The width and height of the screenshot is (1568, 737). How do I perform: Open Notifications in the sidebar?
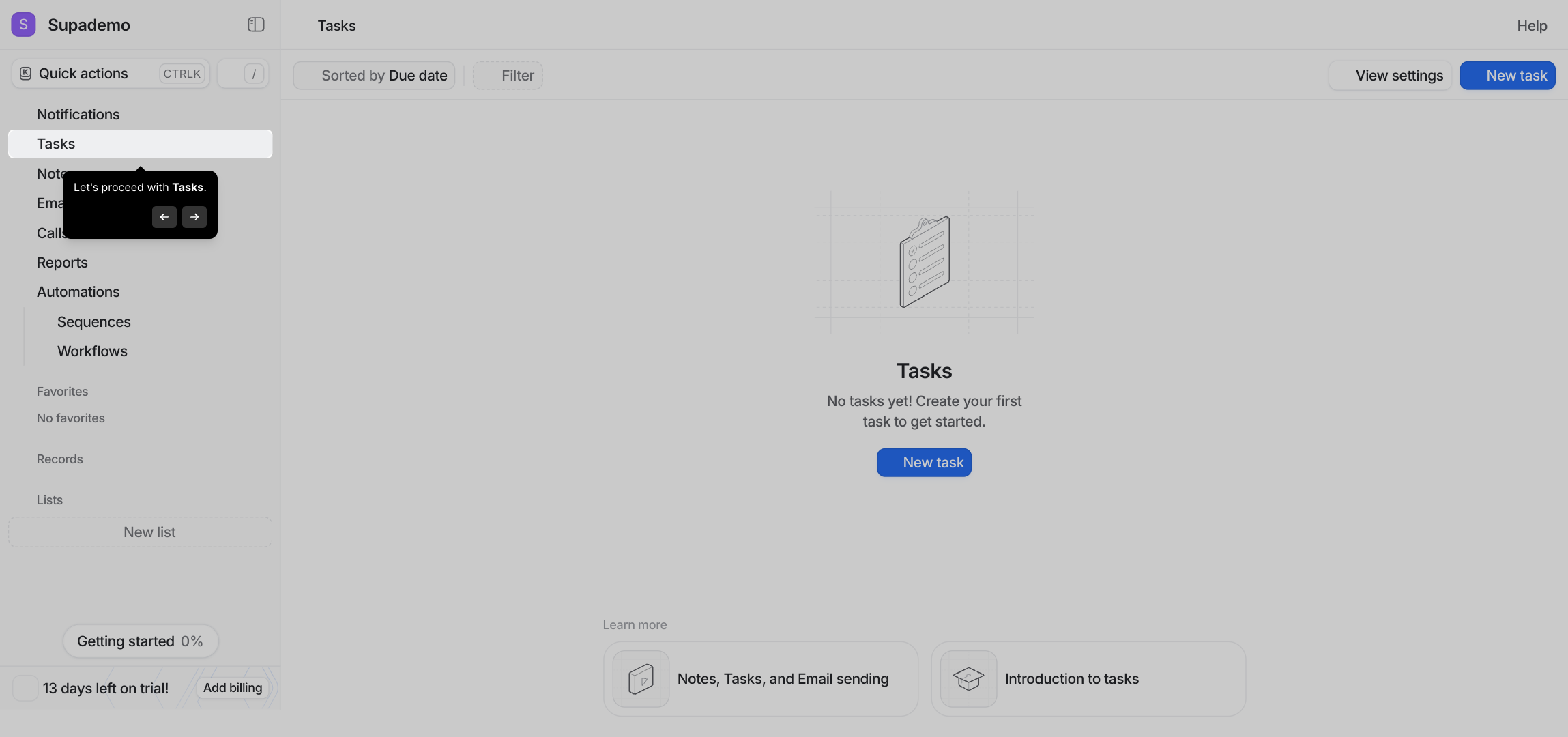coord(140,115)
